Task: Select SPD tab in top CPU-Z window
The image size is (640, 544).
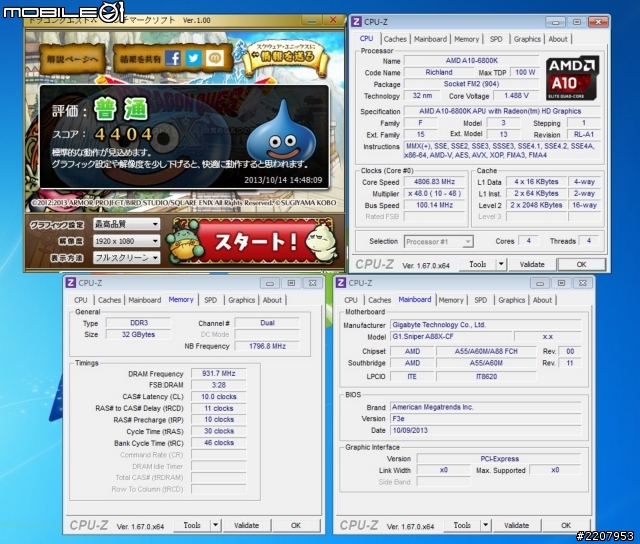Action: (496, 39)
